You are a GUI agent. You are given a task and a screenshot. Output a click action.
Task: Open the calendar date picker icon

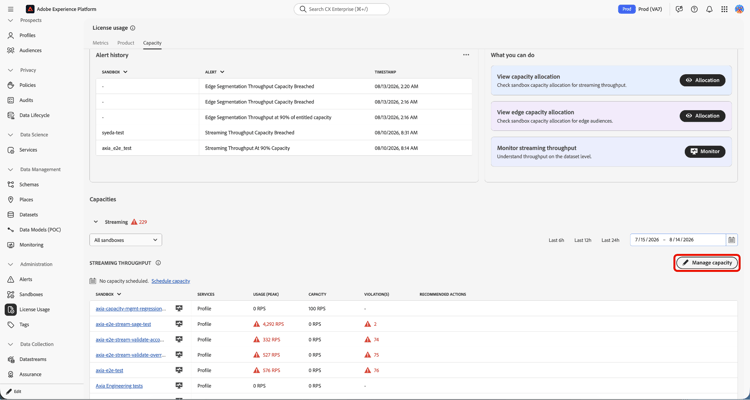pyautogui.click(x=731, y=240)
